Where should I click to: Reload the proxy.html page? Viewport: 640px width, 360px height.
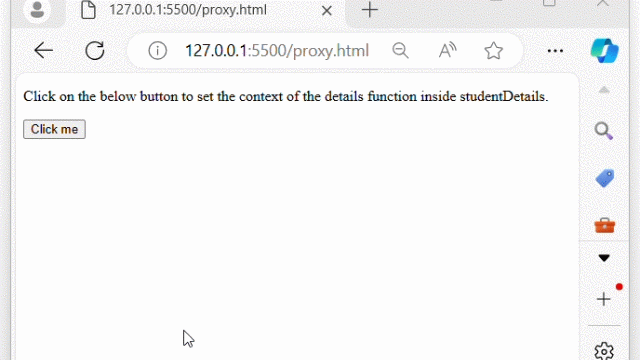coord(95,51)
